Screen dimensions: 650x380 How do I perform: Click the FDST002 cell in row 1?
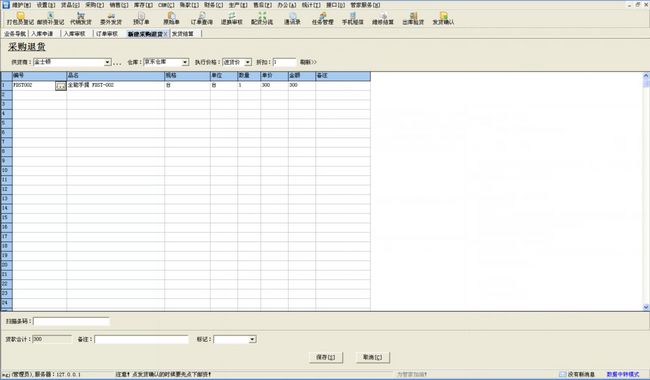[x=34, y=85]
